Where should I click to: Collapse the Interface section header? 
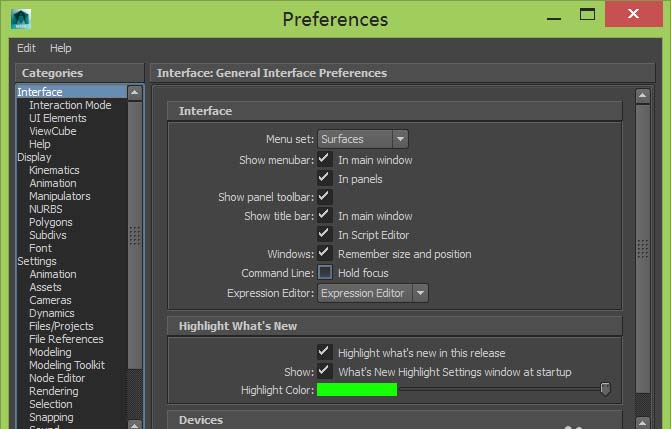point(394,111)
